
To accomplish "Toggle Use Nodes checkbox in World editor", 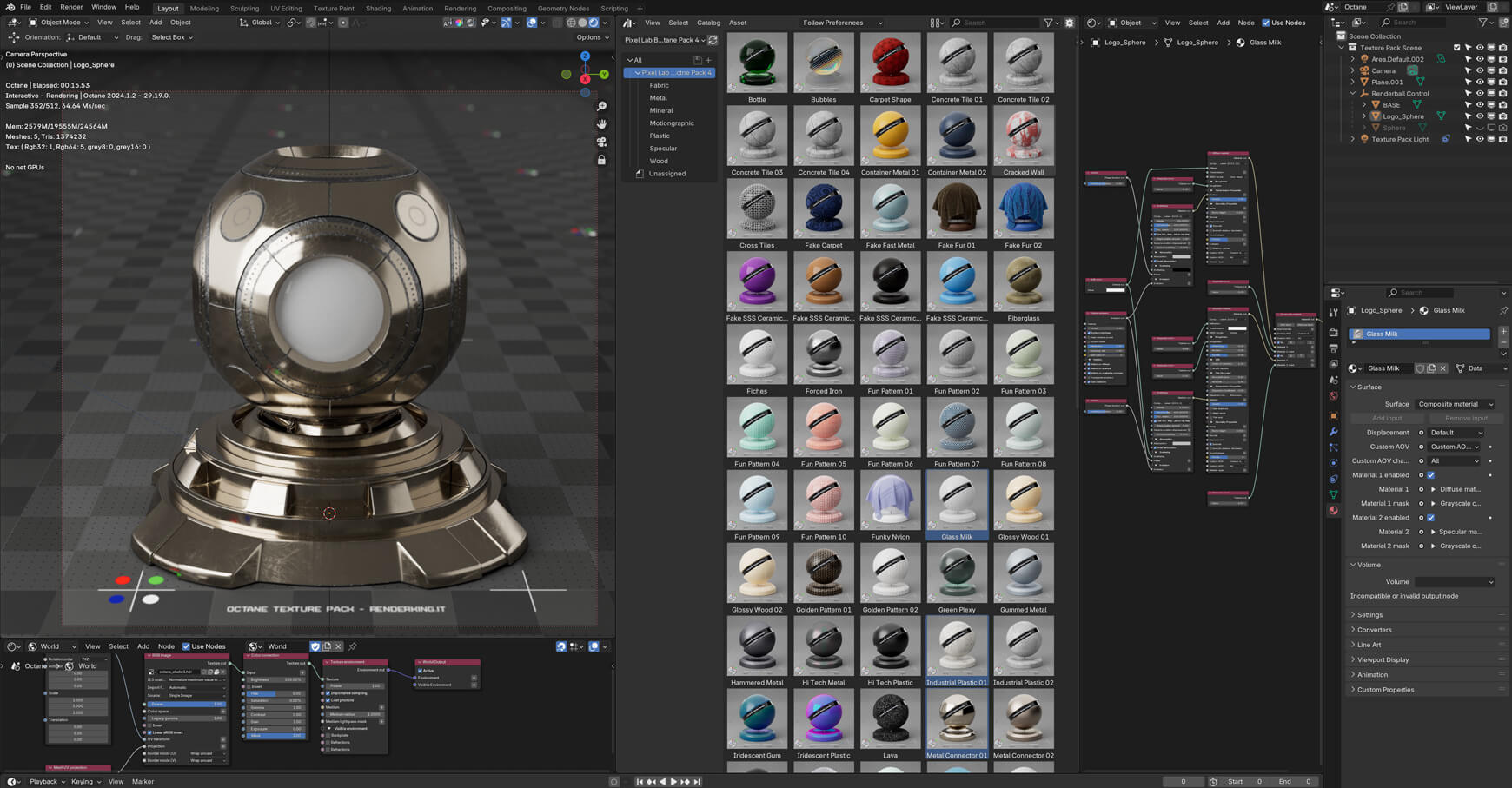I will click(186, 646).
